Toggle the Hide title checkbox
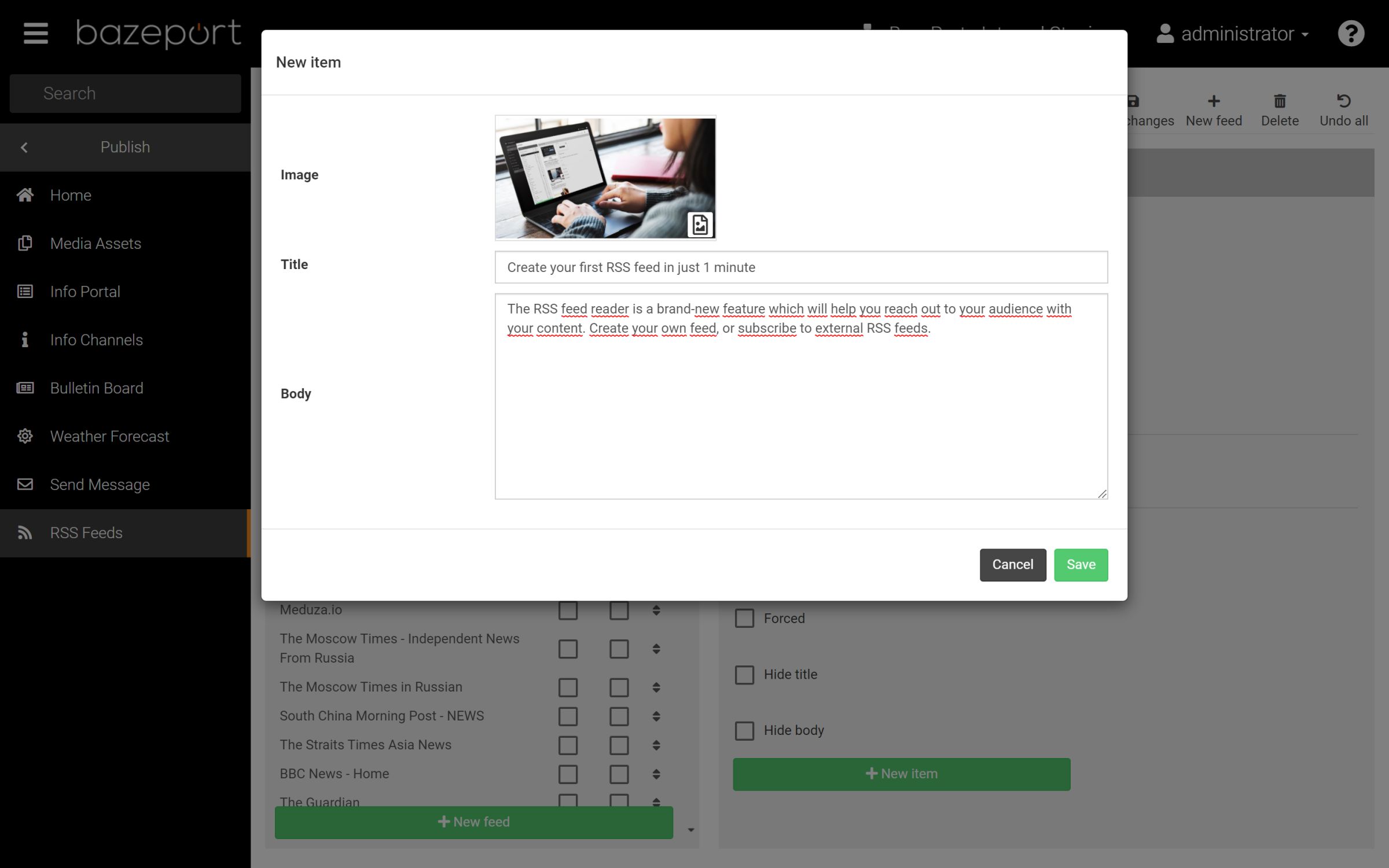 [744, 674]
